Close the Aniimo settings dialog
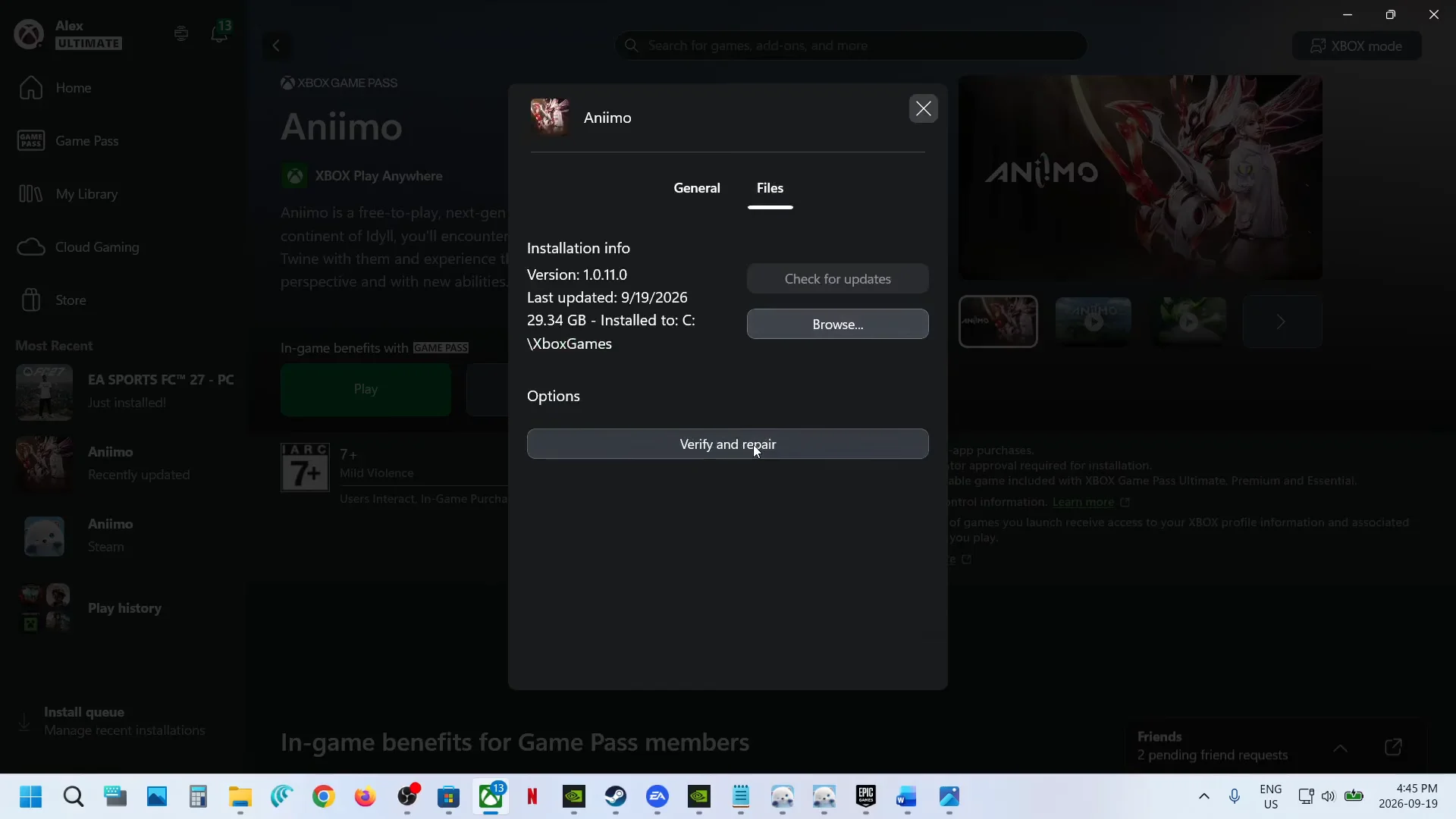 click(923, 109)
